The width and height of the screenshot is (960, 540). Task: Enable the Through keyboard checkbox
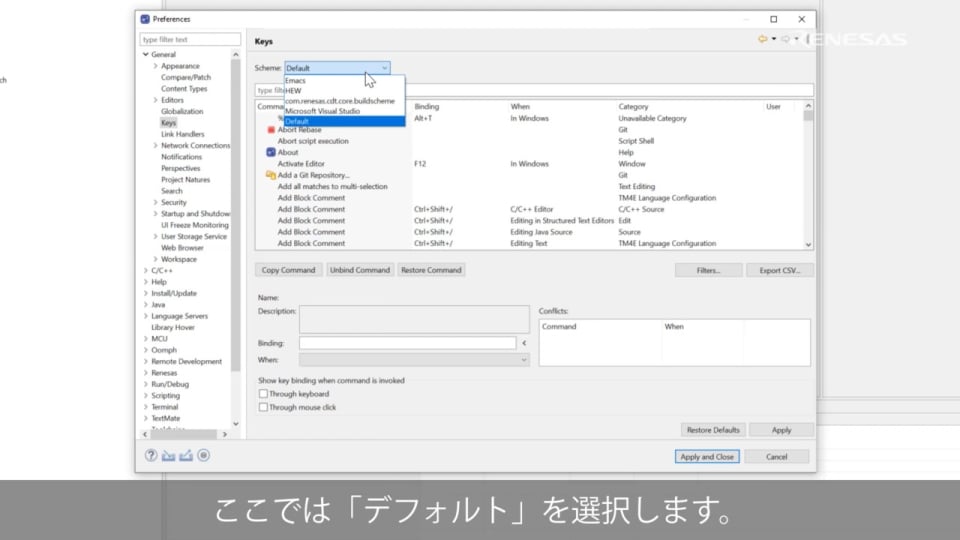pos(264,394)
